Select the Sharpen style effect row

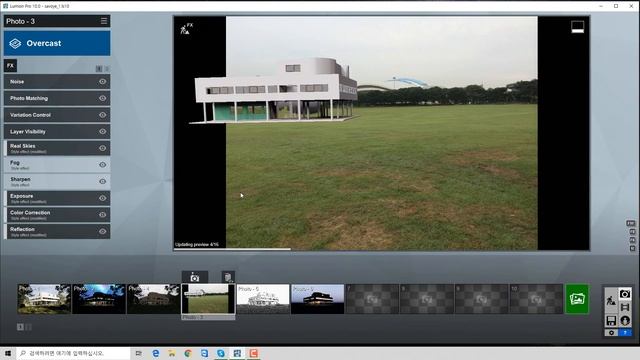coord(57,181)
